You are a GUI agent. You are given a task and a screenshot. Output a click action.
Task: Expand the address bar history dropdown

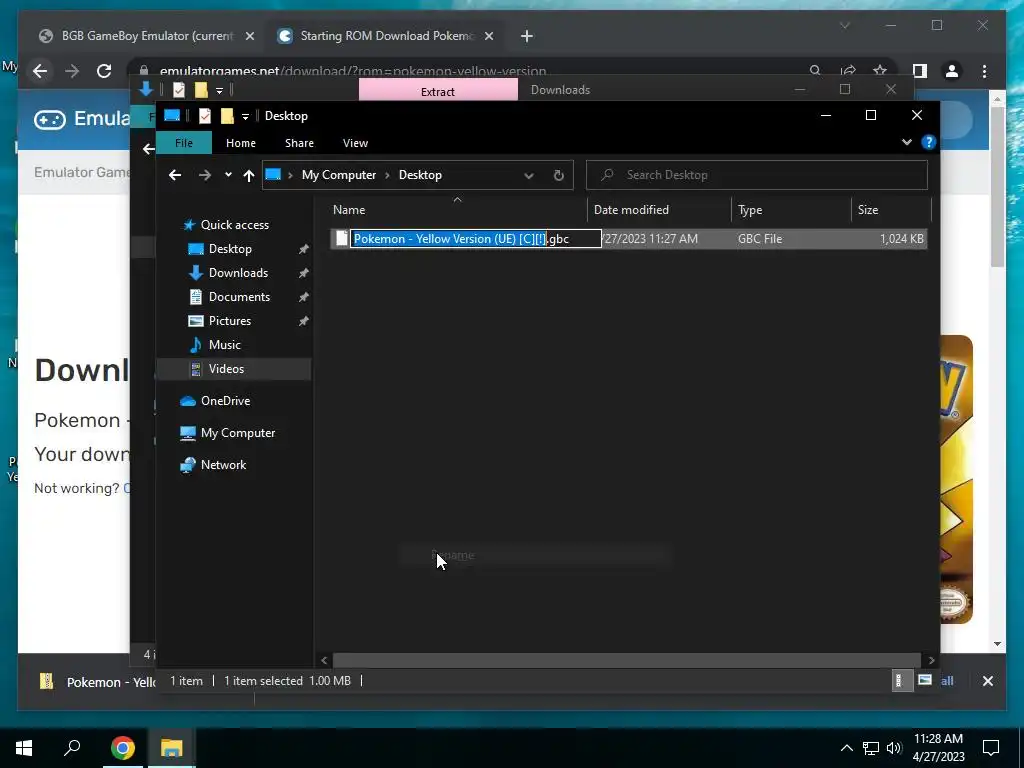click(529, 175)
